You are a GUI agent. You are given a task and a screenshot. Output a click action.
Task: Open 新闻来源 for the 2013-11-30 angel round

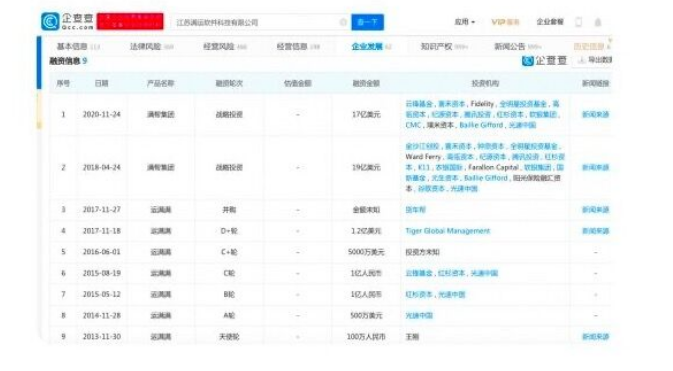[x=595, y=337]
